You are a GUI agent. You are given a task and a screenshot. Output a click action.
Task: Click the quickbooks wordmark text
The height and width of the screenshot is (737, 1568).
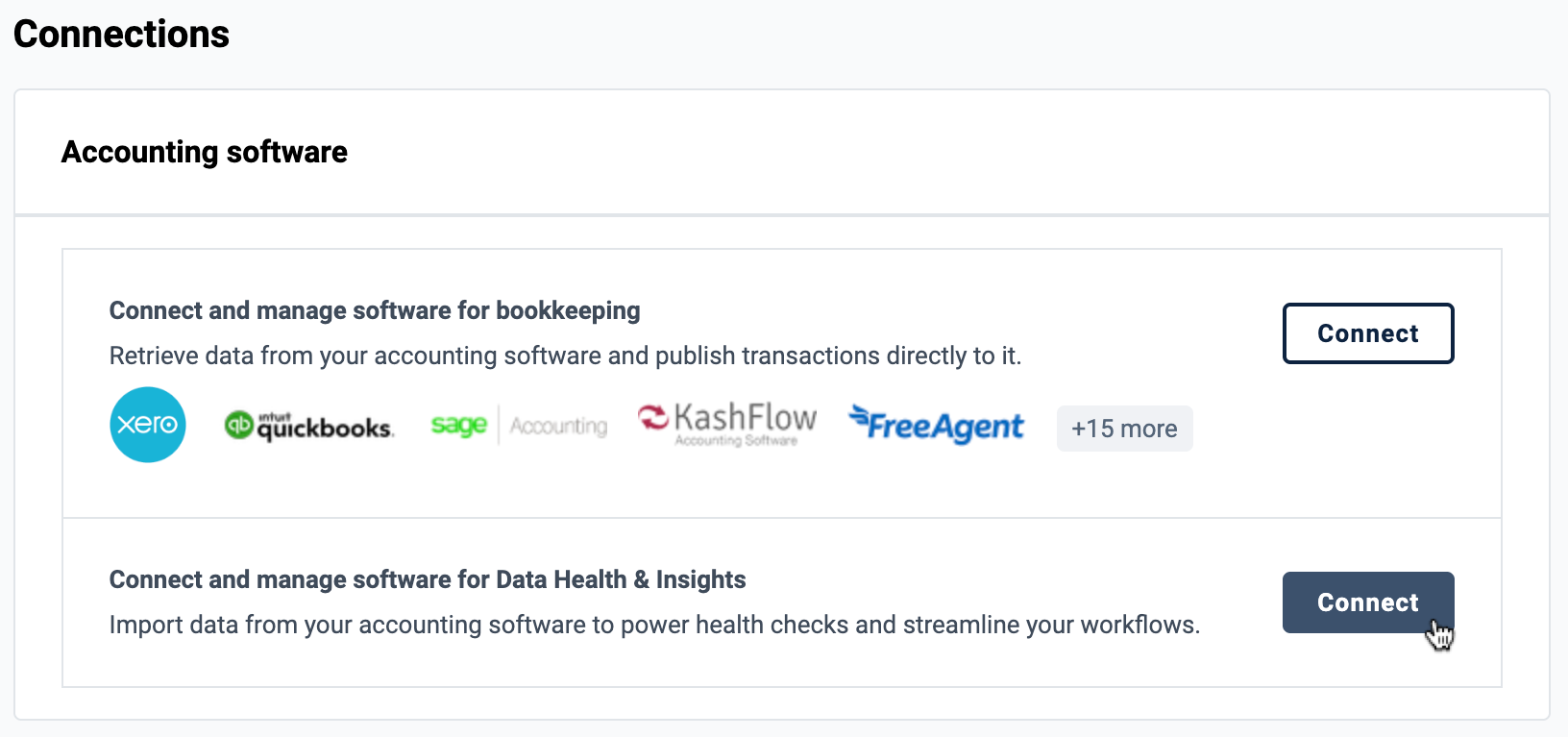pyautogui.click(x=325, y=429)
